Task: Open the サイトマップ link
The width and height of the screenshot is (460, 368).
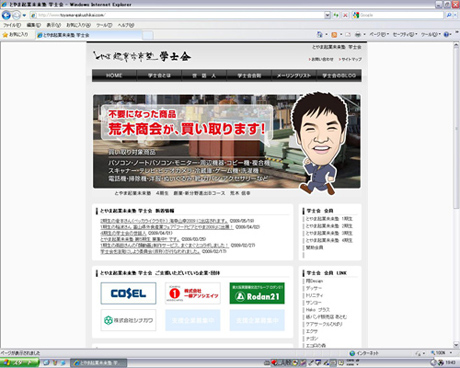Action: tap(350, 59)
